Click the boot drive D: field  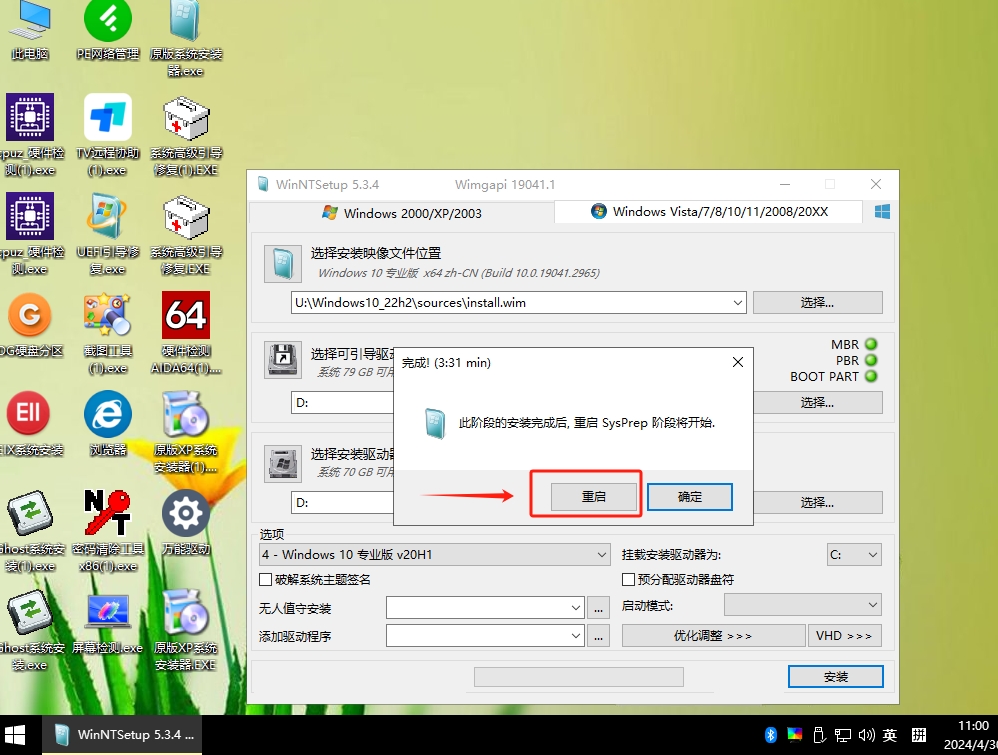(342, 402)
